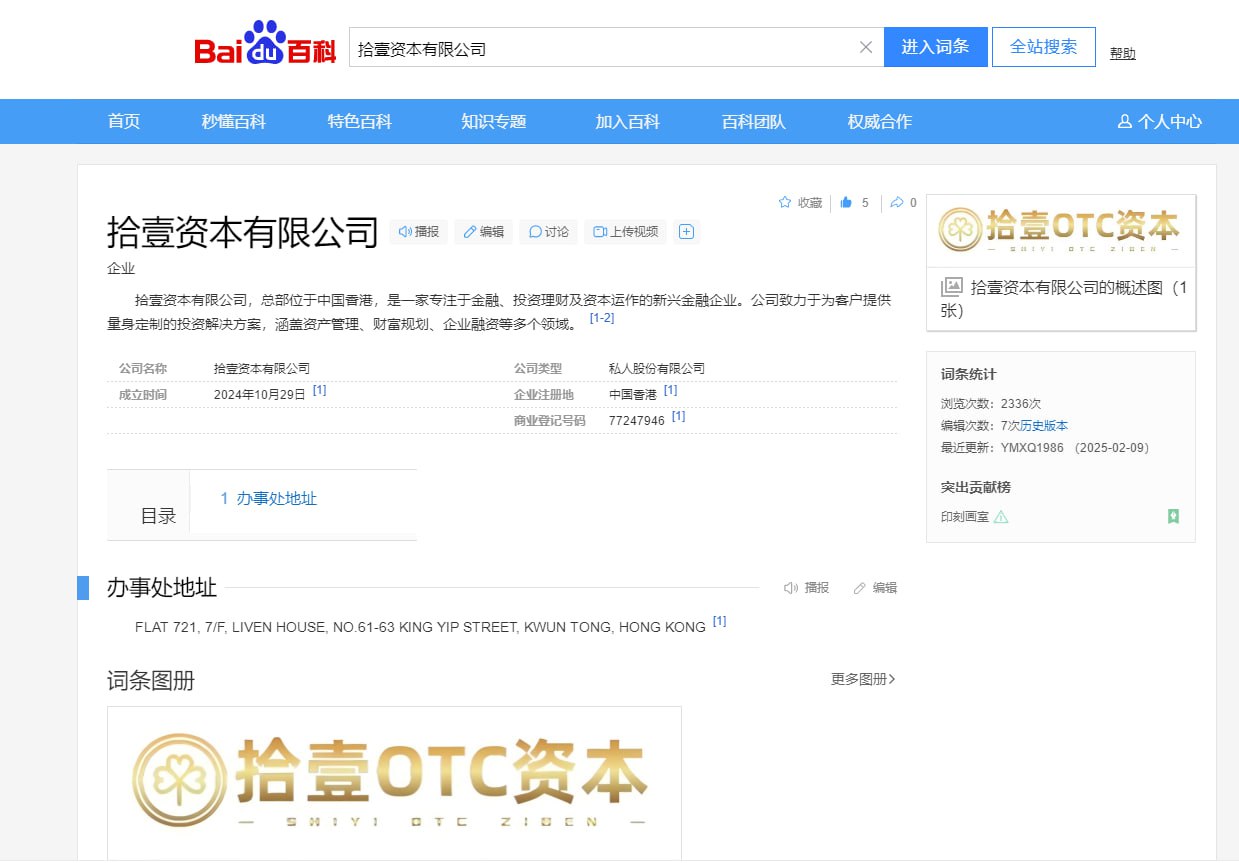Open reference [1] next to 成立时间 date
This screenshot has height=863, width=1239.
coord(320,390)
